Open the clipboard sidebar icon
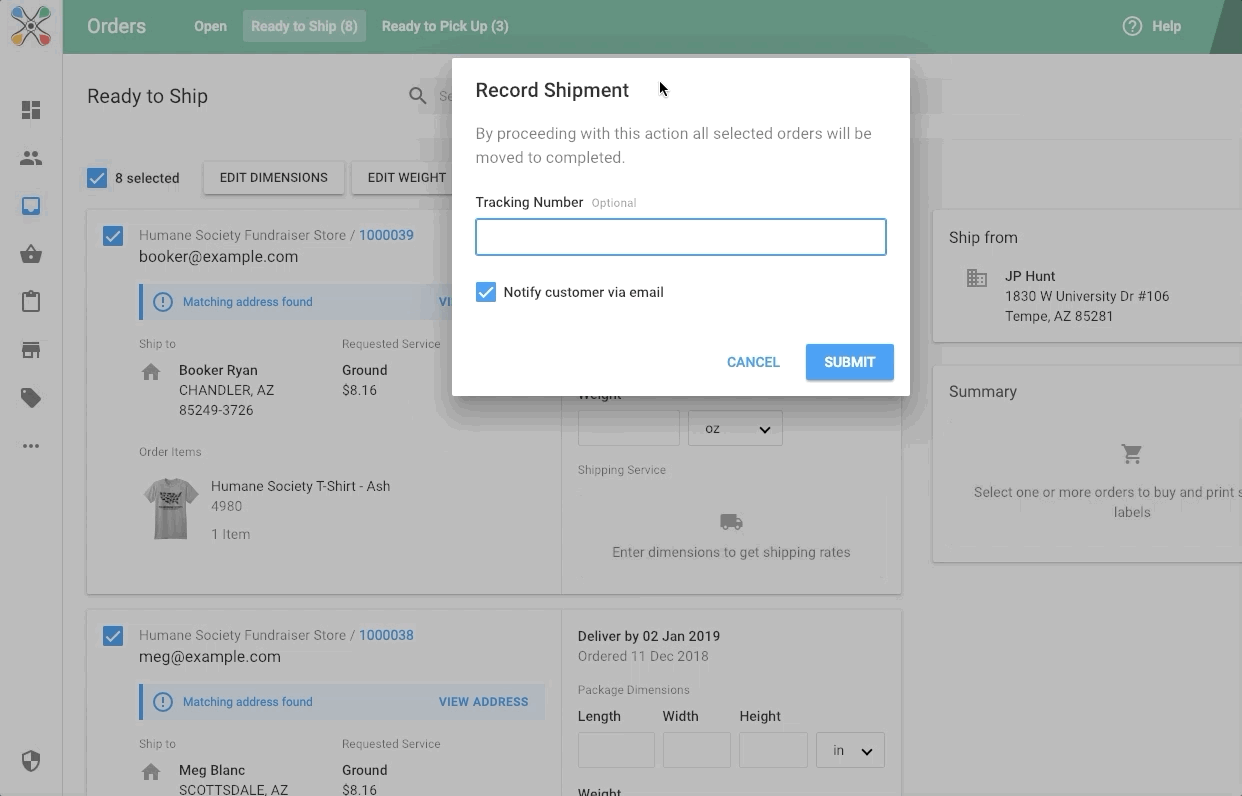 [31, 302]
